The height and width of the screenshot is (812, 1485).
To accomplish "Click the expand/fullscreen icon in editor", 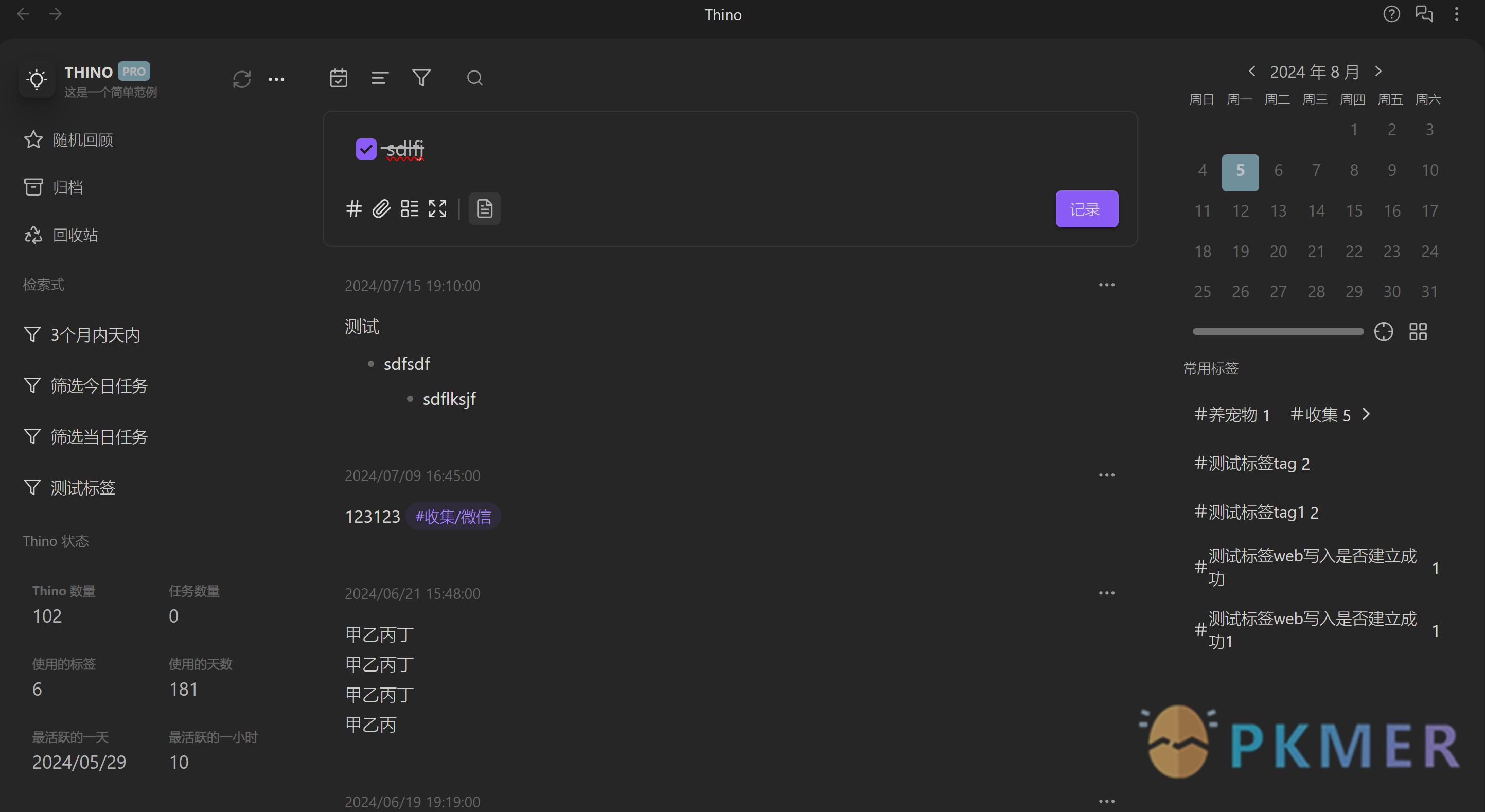I will (437, 208).
